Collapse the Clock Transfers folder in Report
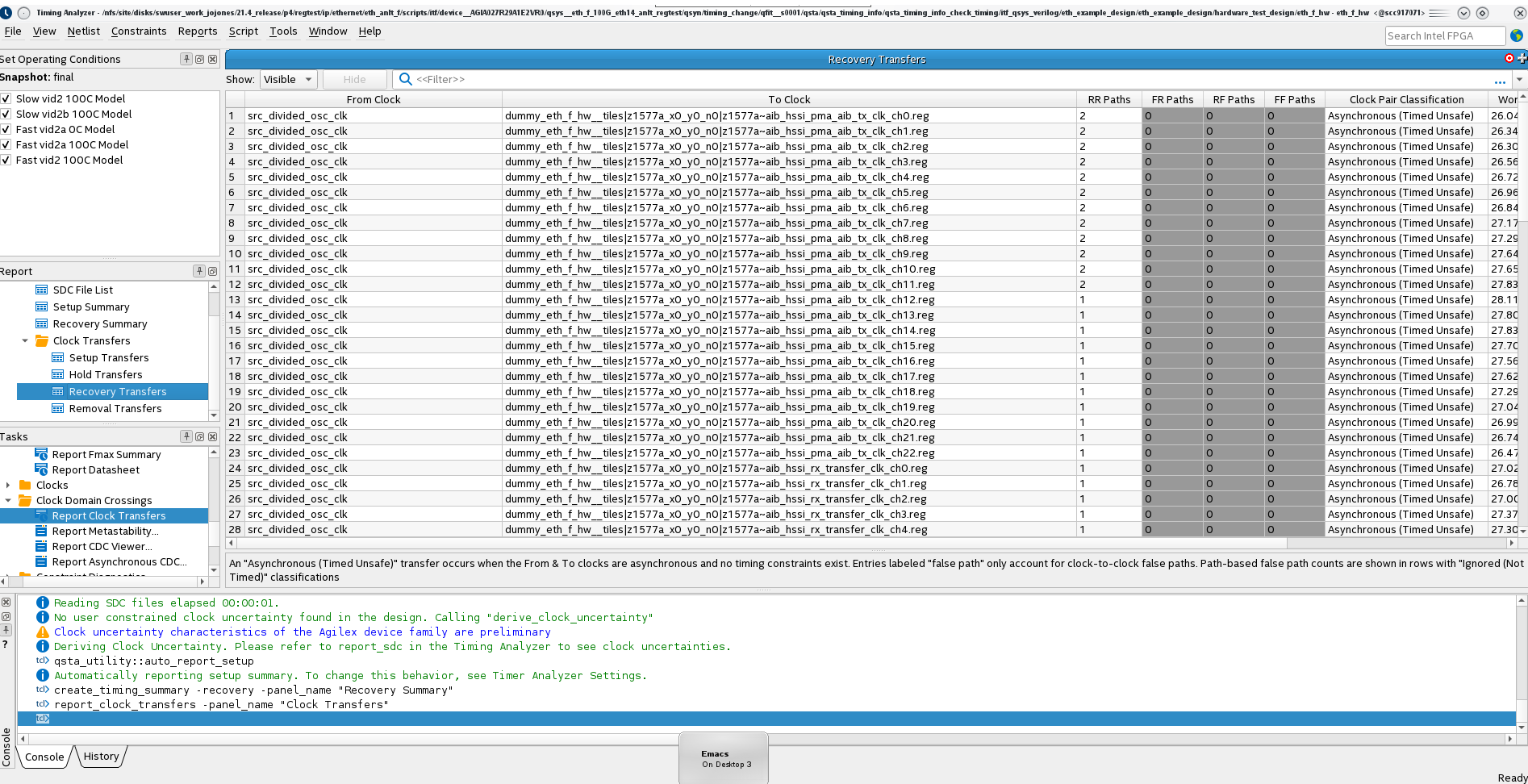The height and width of the screenshot is (784, 1528). [x=25, y=340]
